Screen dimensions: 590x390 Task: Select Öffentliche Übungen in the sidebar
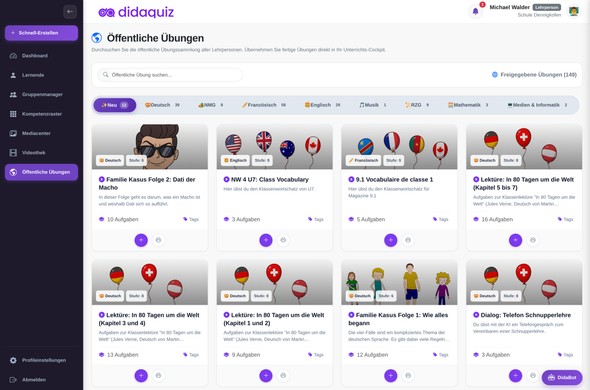[41, 172]
